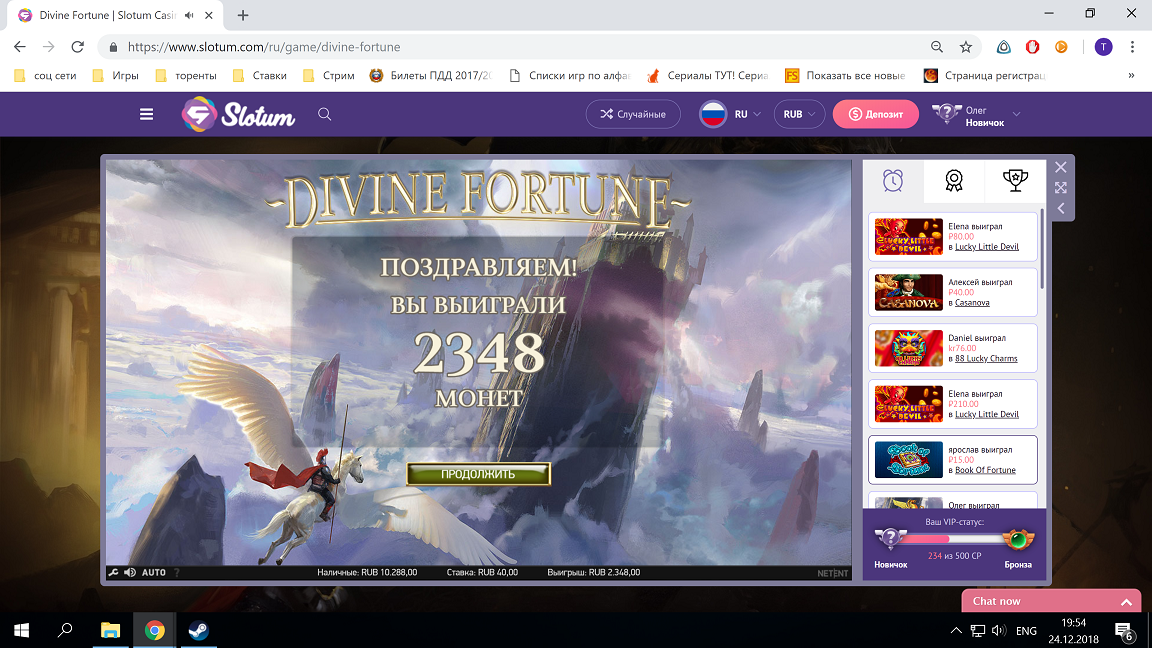
Task: Mute the Divine Fortune browser tab audio
Action: [190, 15]
